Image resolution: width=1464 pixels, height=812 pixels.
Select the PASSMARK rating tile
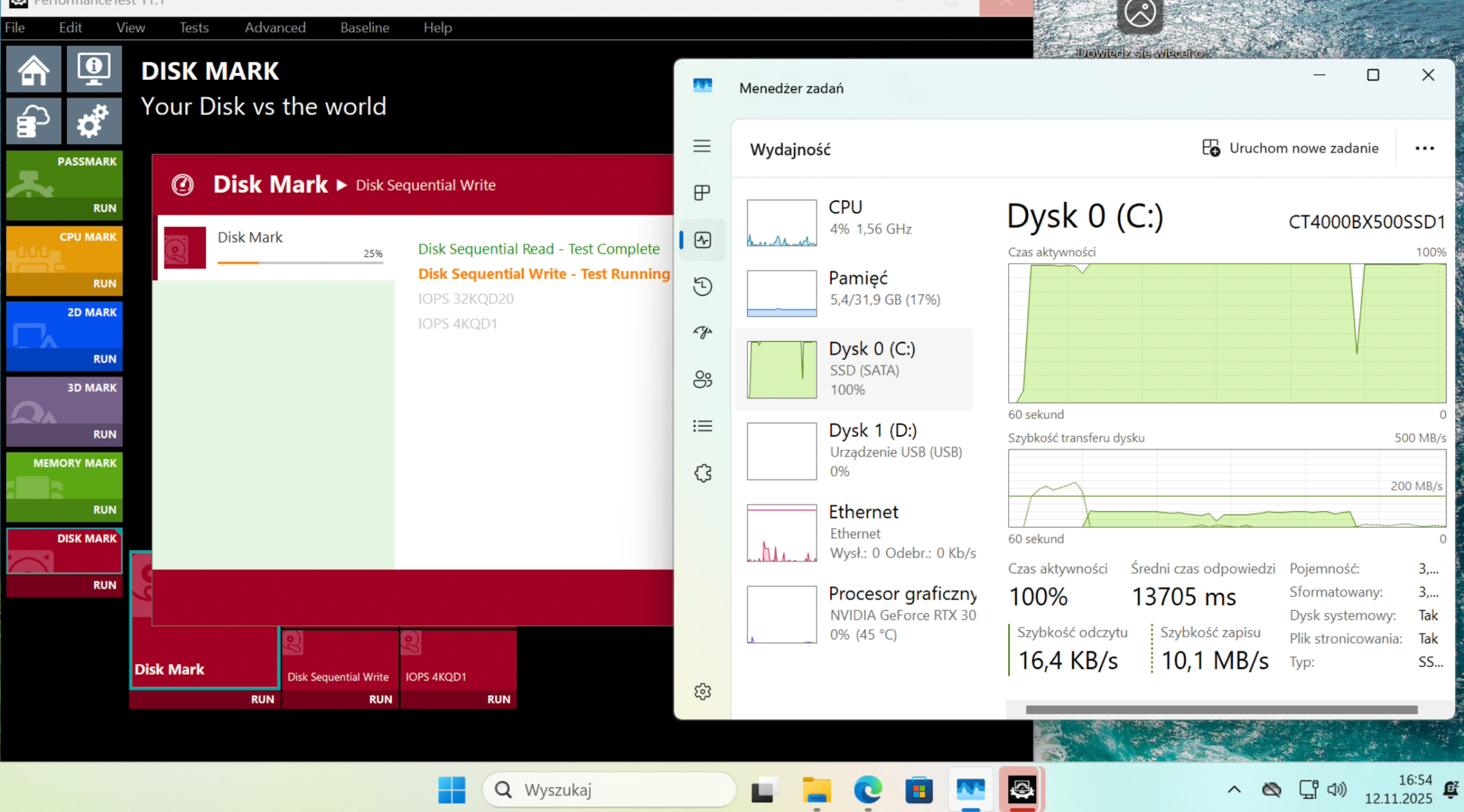pos(64,174)
